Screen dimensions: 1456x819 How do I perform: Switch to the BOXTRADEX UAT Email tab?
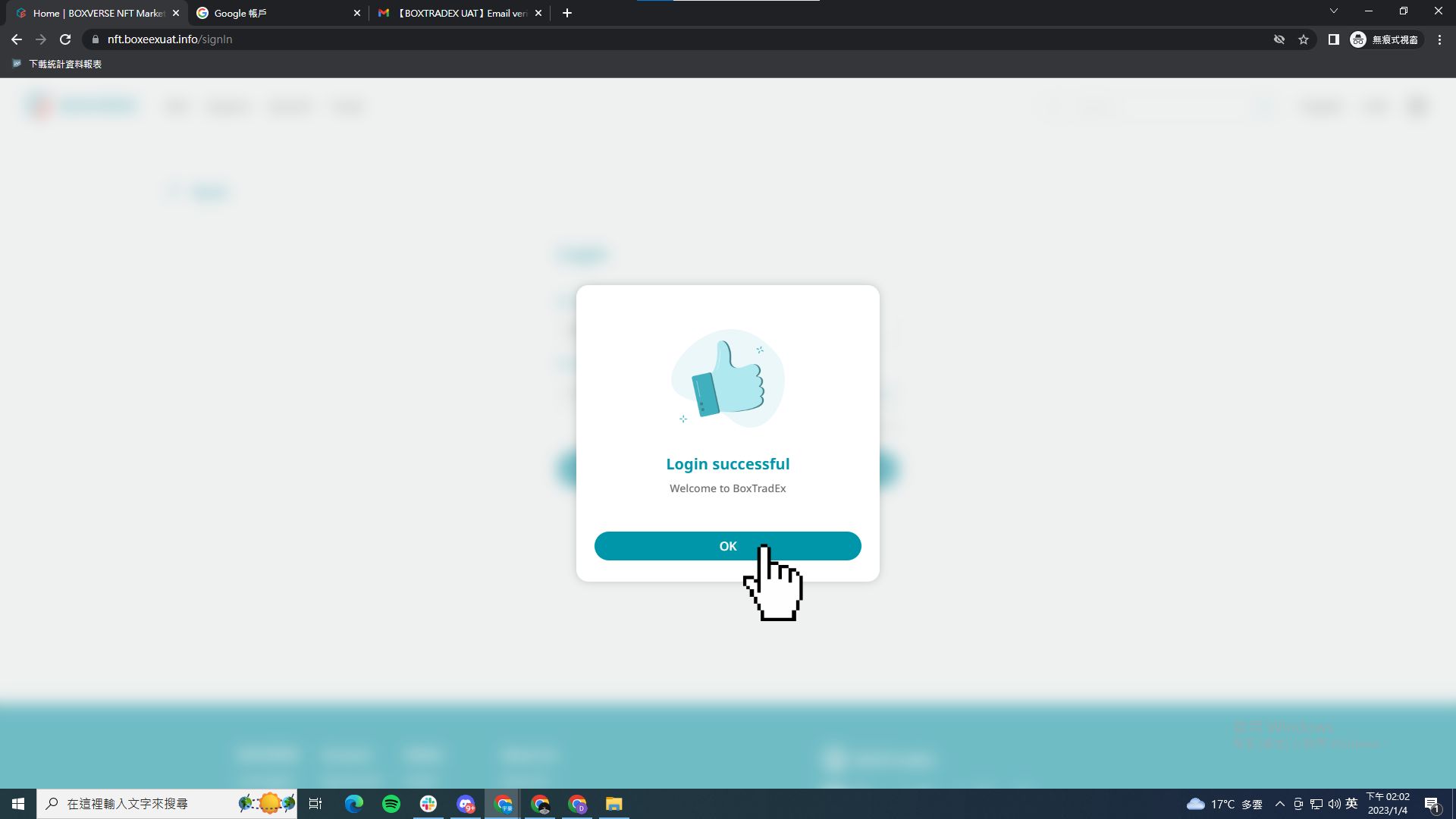[459, 13]
